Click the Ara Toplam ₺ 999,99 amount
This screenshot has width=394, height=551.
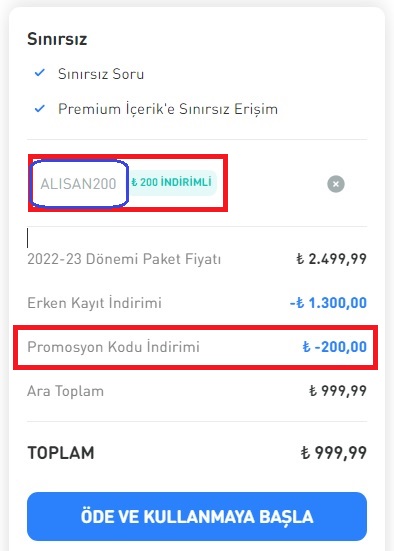click(338, 391)
